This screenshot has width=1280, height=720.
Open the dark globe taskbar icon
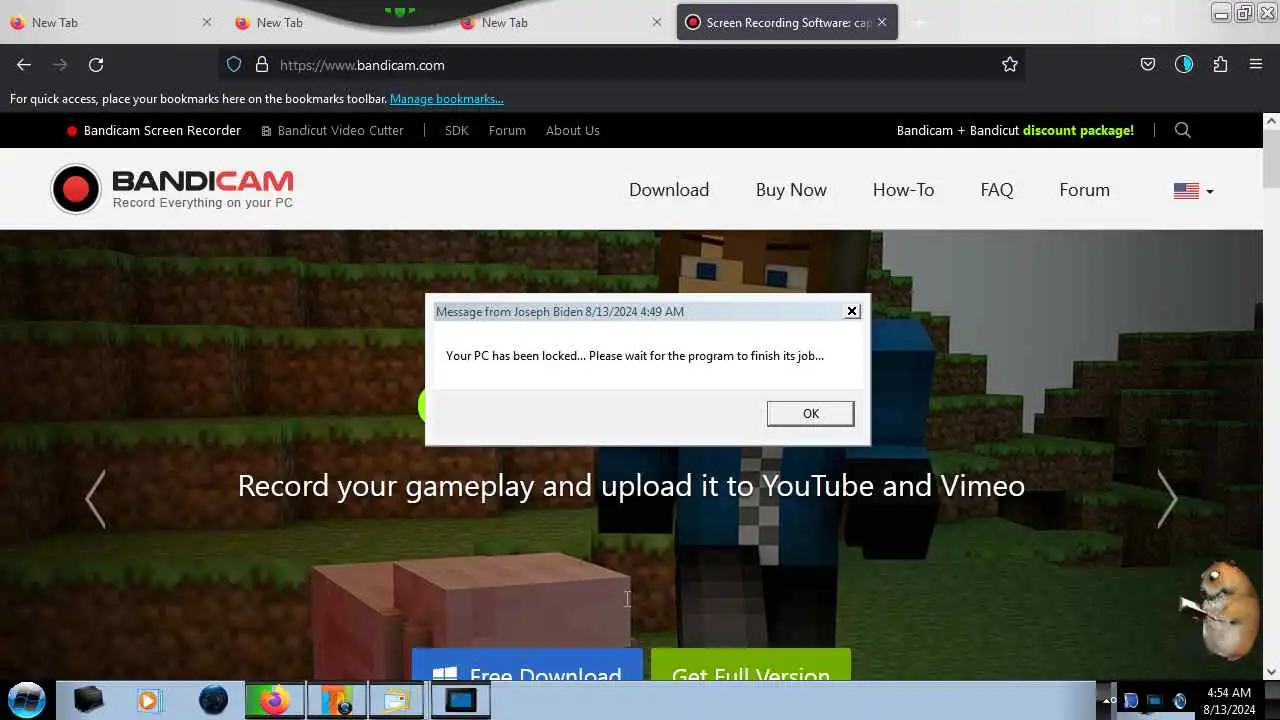click(212, 700)
